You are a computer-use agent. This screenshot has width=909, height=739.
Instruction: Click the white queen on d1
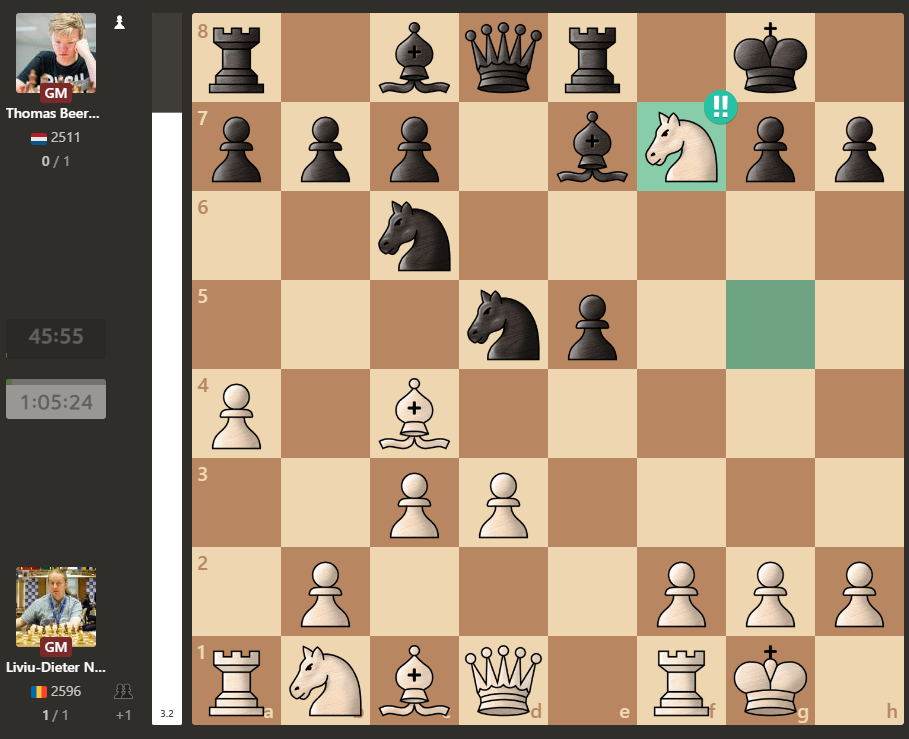coord(503,680)
